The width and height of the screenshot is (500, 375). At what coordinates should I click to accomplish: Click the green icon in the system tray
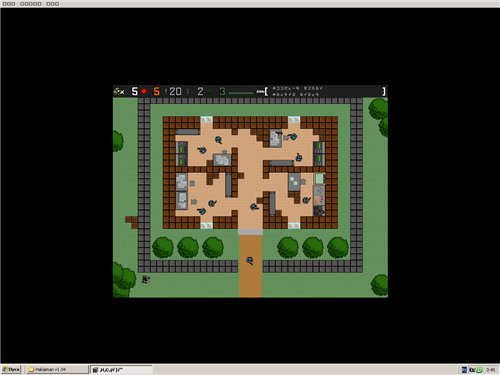[480, 370]
